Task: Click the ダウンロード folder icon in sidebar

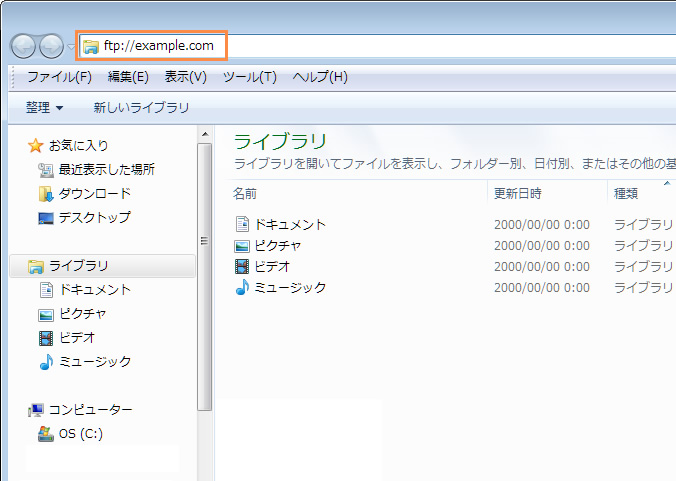Action: pos(46,194)
